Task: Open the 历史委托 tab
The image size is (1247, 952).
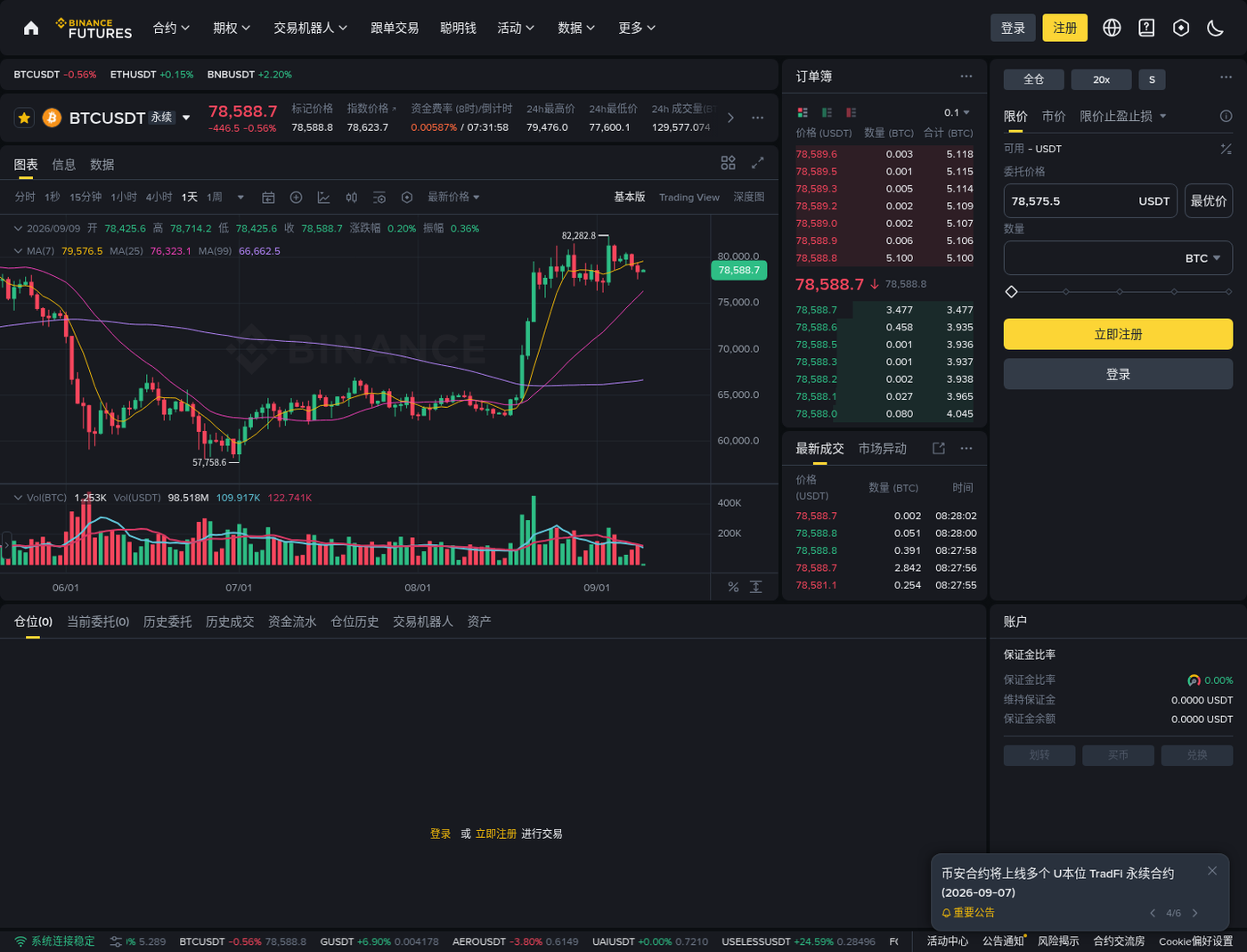Action: click(167, 622)
